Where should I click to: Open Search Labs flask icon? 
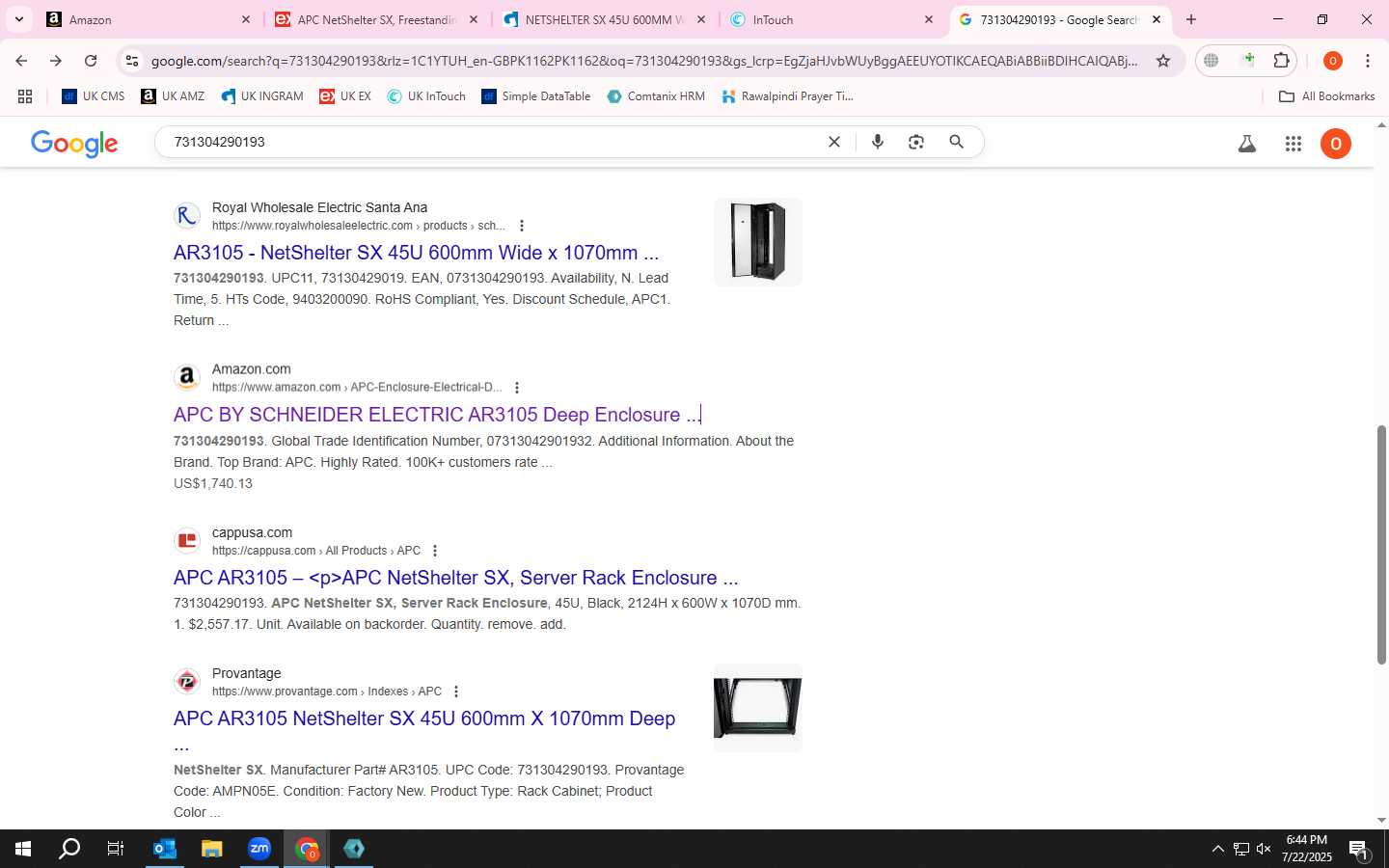pyautogui.click(x=1247, y=144)
